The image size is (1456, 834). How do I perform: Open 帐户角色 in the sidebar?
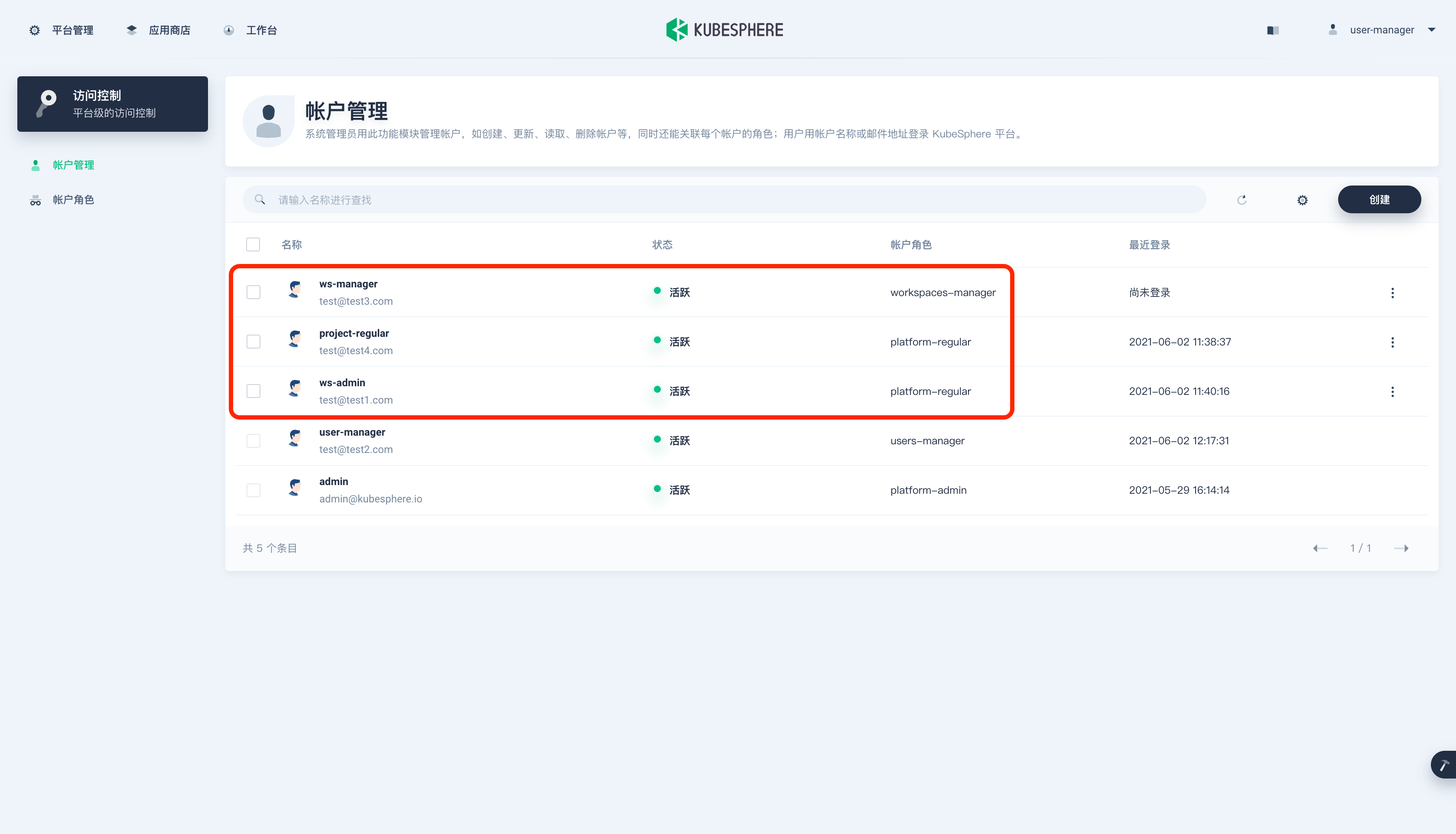[x=73, y=200]
